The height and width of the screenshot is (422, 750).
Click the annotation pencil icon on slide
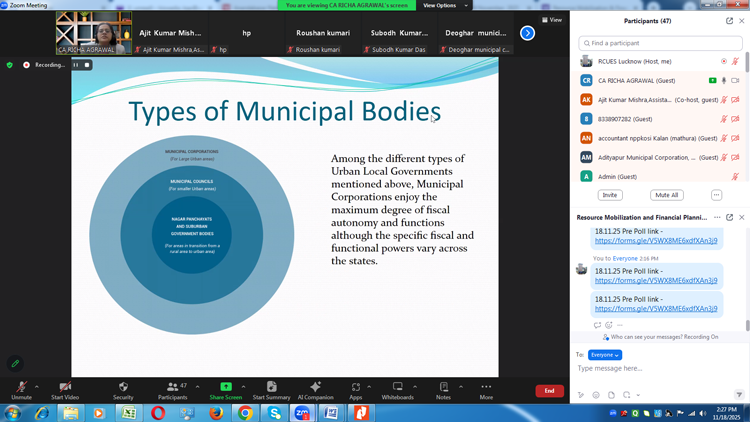[x=15, y=364]
